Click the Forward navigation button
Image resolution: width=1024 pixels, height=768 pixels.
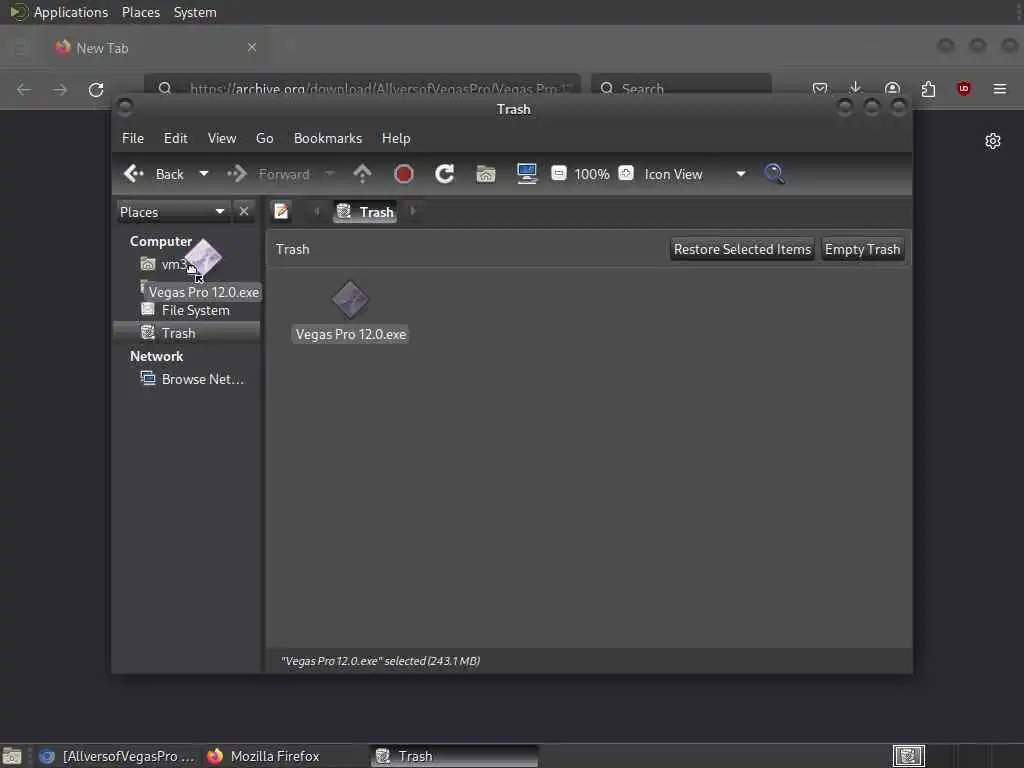point(270,174)
